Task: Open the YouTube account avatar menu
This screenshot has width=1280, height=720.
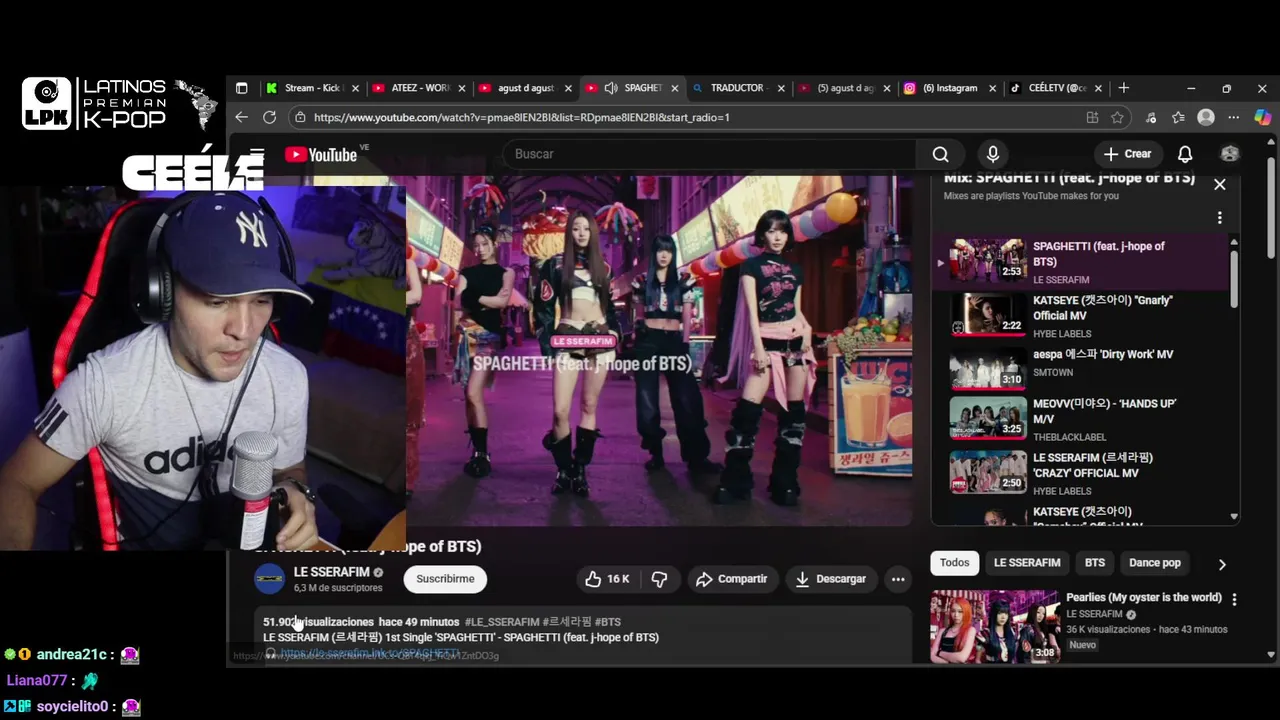Action: [x=1230, y=154]
